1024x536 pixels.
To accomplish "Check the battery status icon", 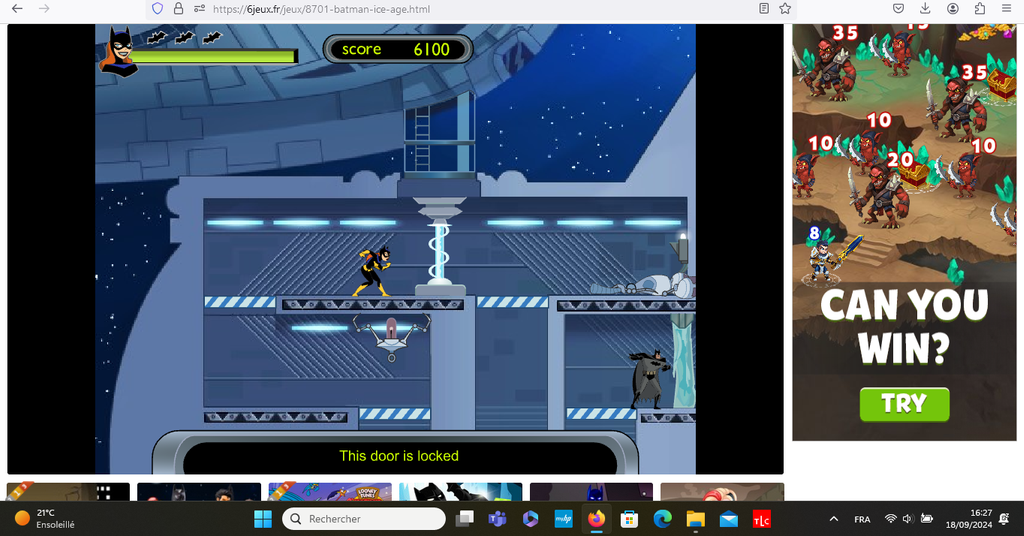I will click(x=926, y=519).
